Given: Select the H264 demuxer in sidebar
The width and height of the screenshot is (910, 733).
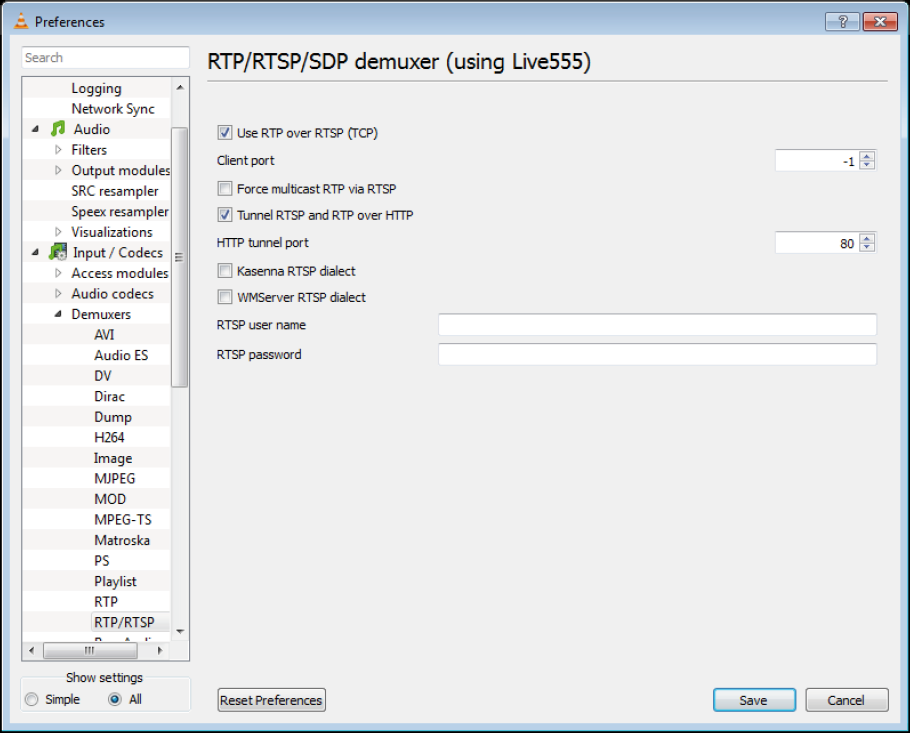Looking at the screenshot, I should point(112,437).
